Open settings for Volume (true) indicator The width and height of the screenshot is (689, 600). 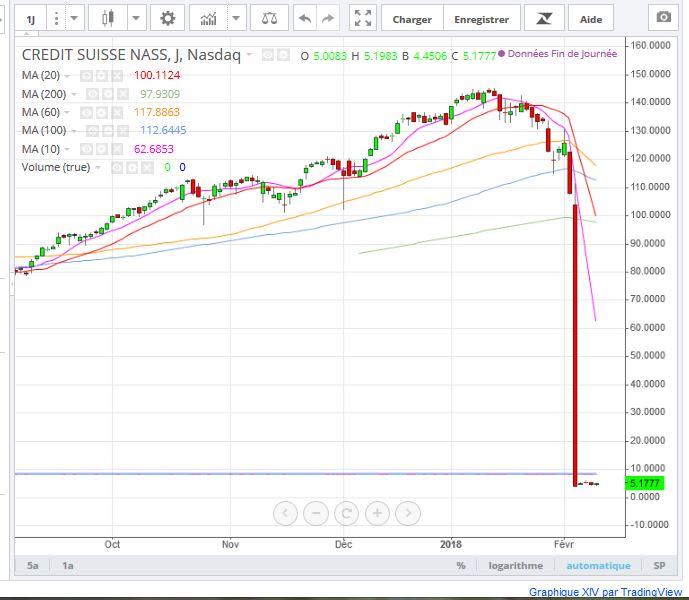tap(132, 167)
